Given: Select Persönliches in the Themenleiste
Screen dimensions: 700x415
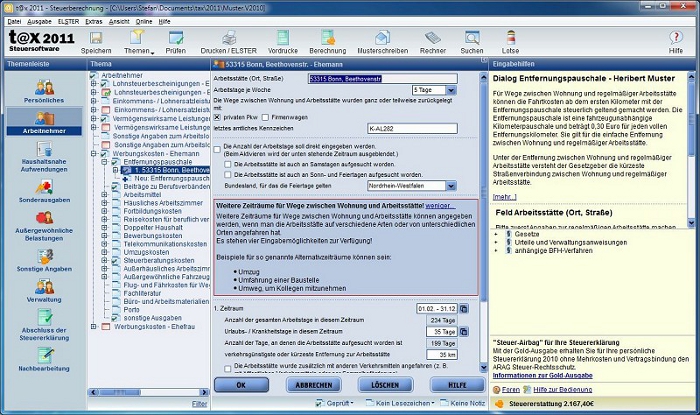Looking at the screenshot, I should pos(44,91).
